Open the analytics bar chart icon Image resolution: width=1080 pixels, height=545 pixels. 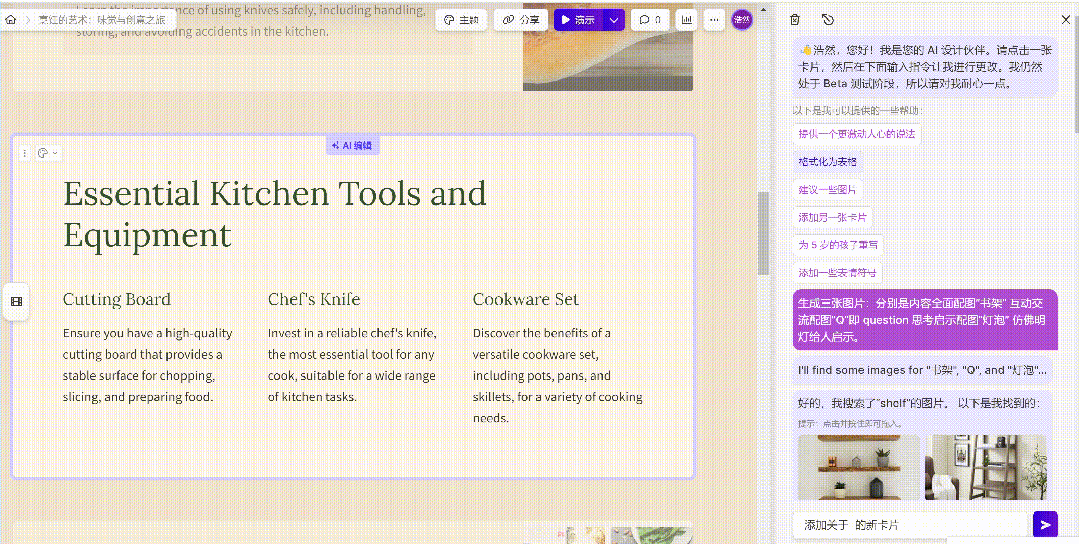(x=687, y=19)
